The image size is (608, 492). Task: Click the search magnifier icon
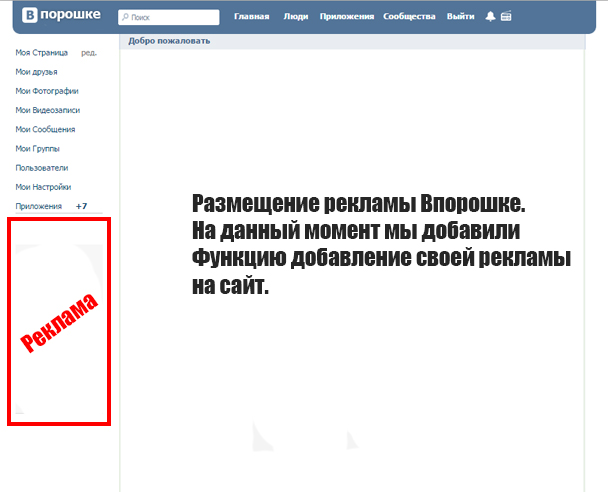coord(125,17)
